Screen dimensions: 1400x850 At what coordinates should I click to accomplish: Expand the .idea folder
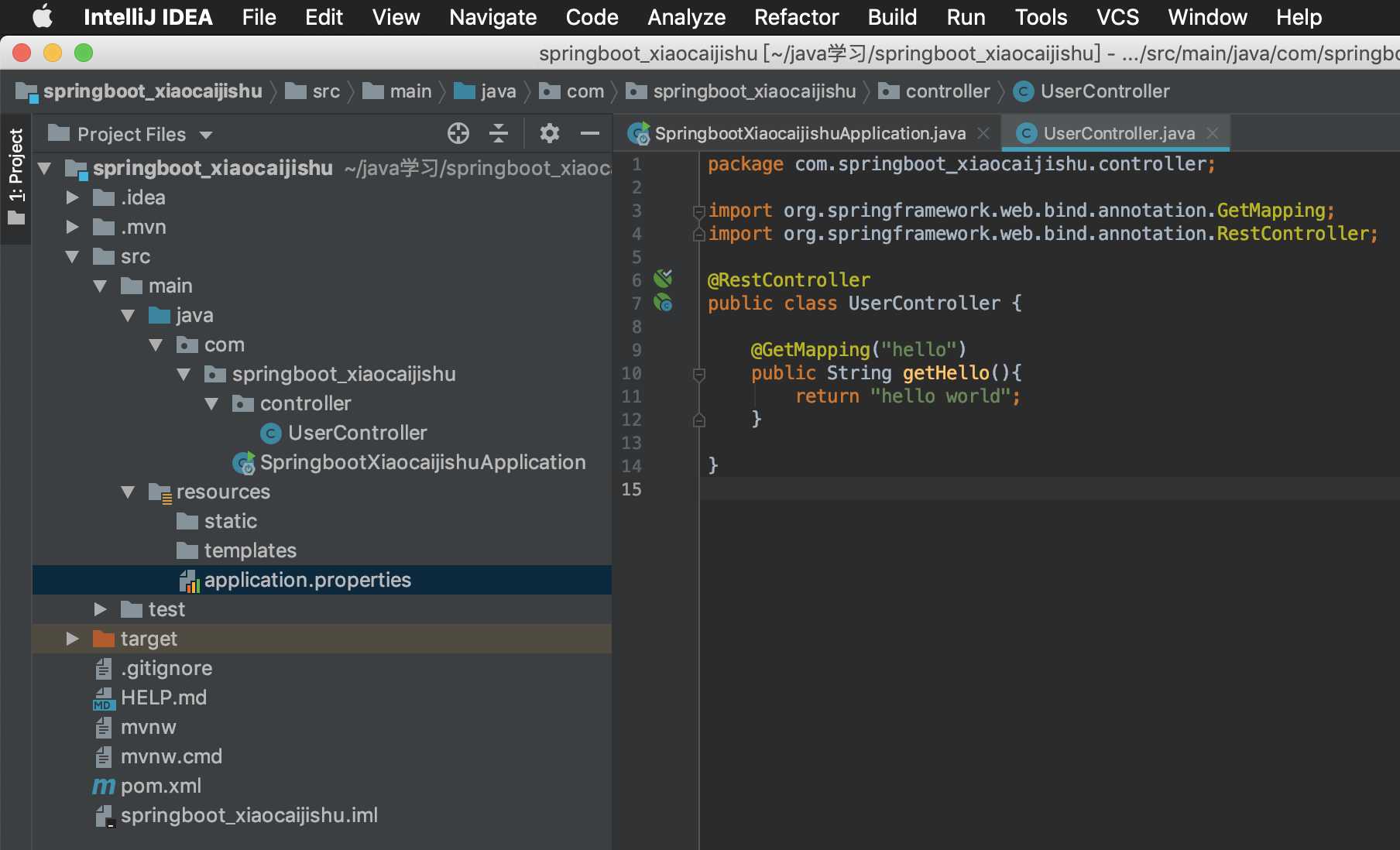click(72, 197)
